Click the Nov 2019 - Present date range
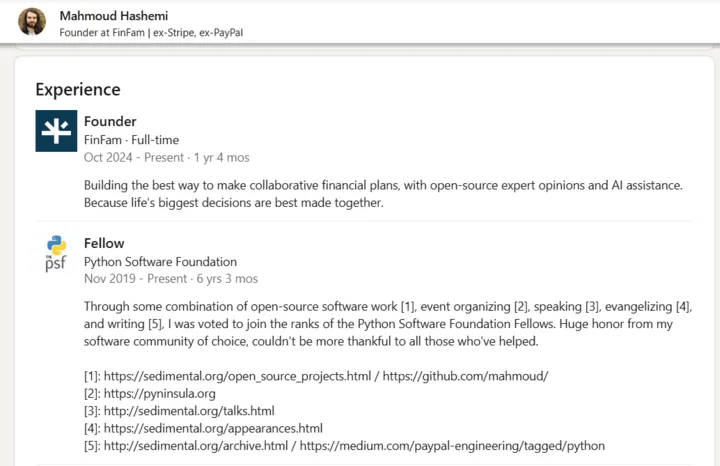Image resolution: width=720 pixels, height=466 pixels. click(x=170, y=279)
